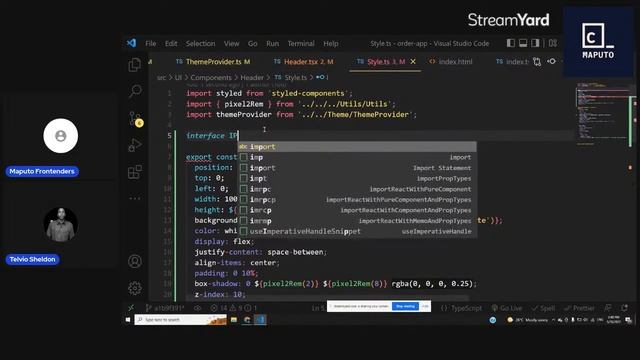640x360 pixels.
Task: Open errors and warnings count in status bar
Action: click(x=233, y=308)
